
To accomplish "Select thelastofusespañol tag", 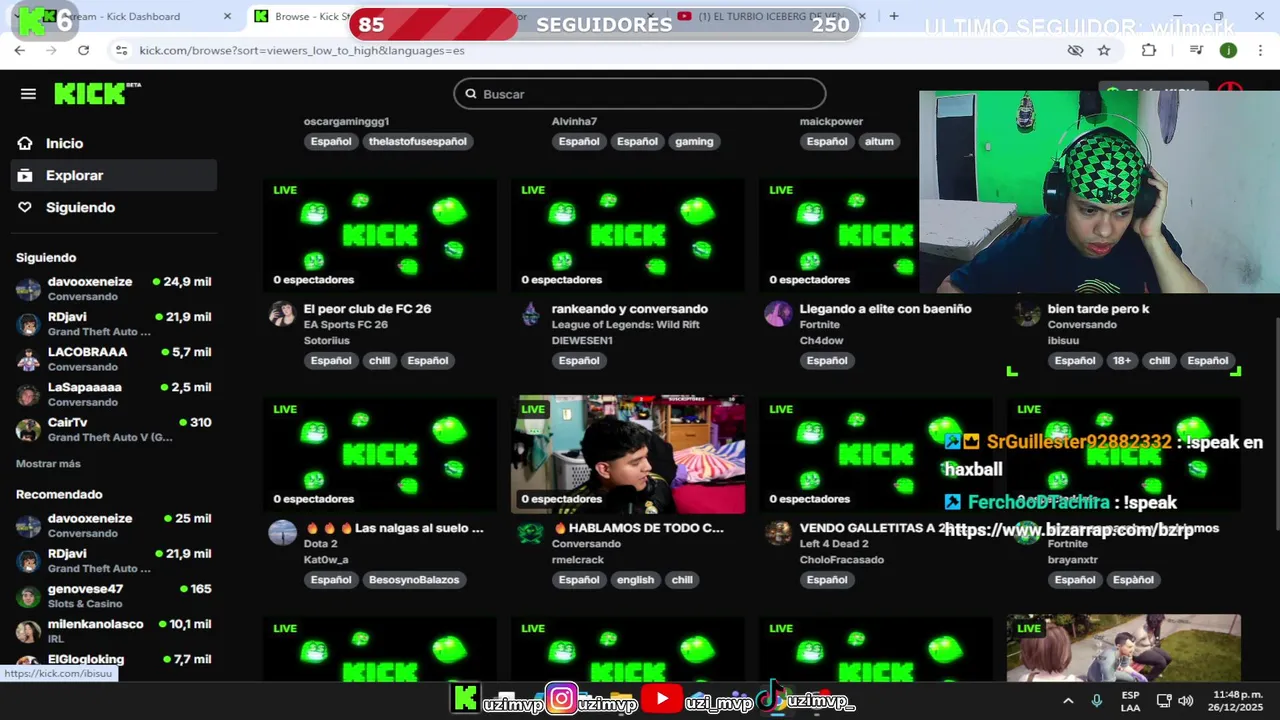I will 417,141.
